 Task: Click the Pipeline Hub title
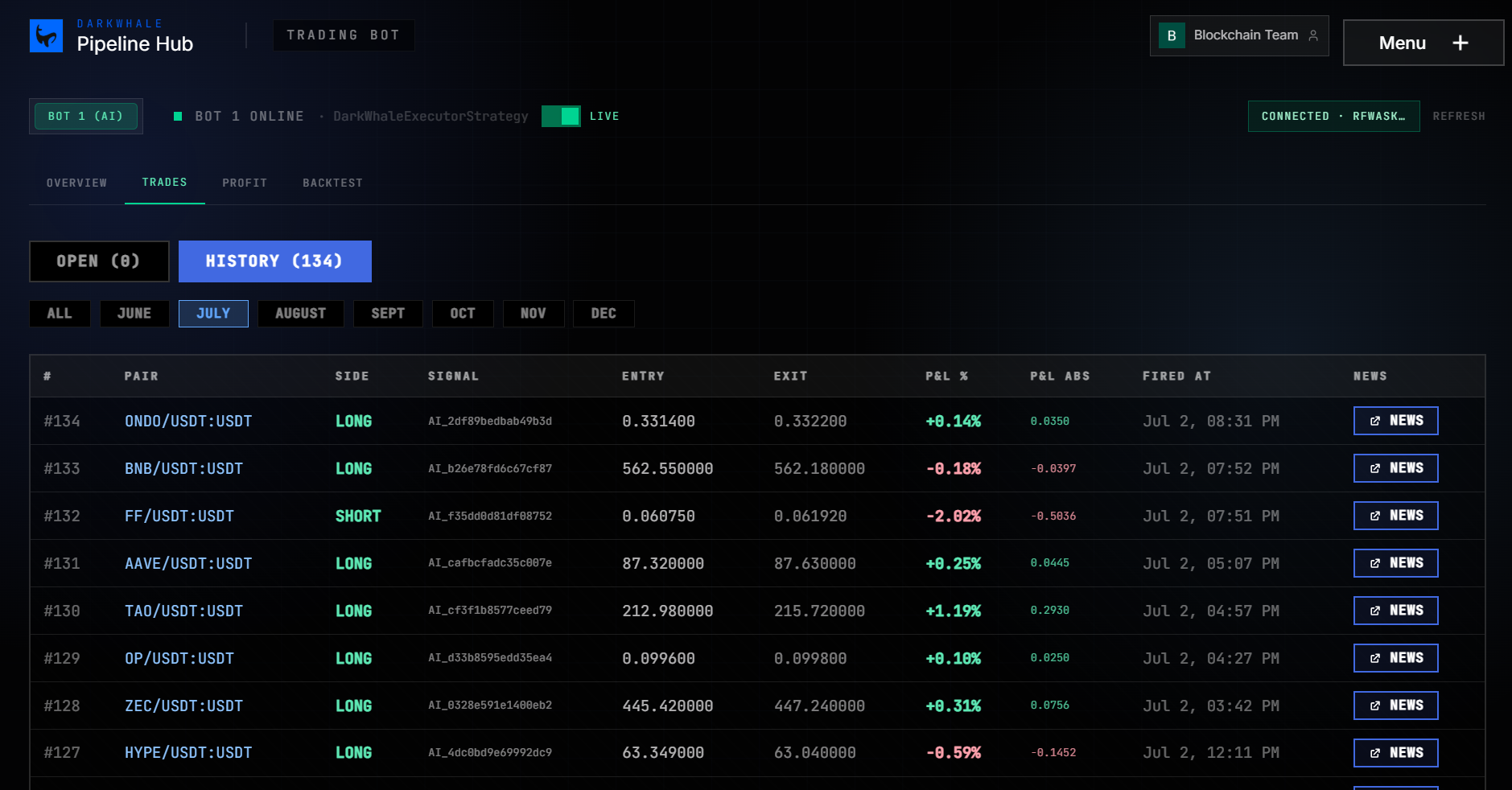point(135,44)
